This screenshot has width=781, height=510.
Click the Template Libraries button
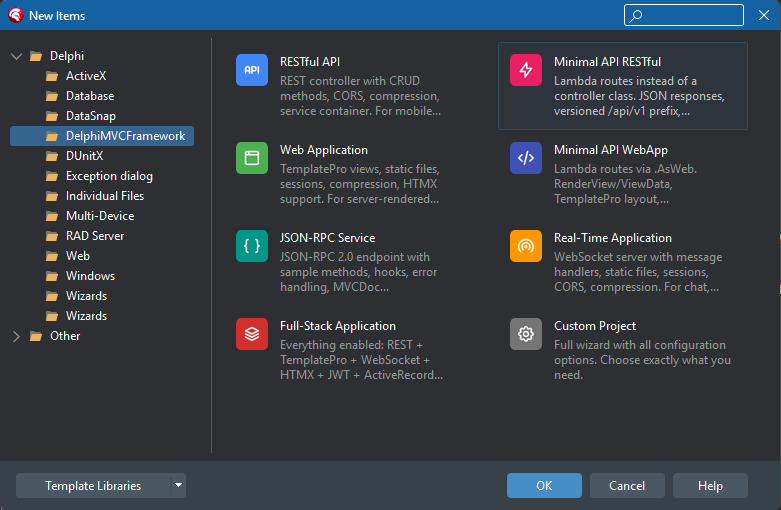[93, 486]
